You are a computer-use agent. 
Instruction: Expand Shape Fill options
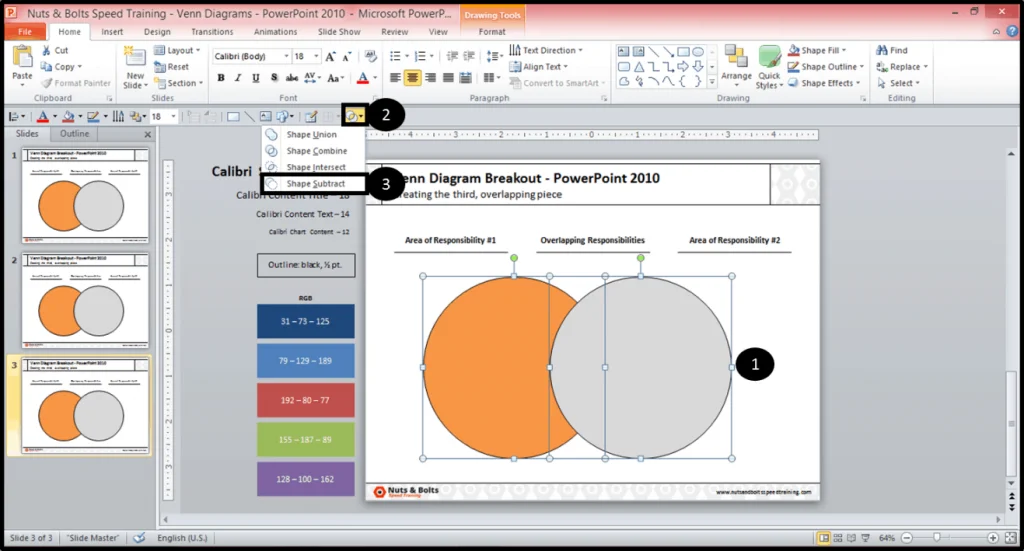pos(817,50)
